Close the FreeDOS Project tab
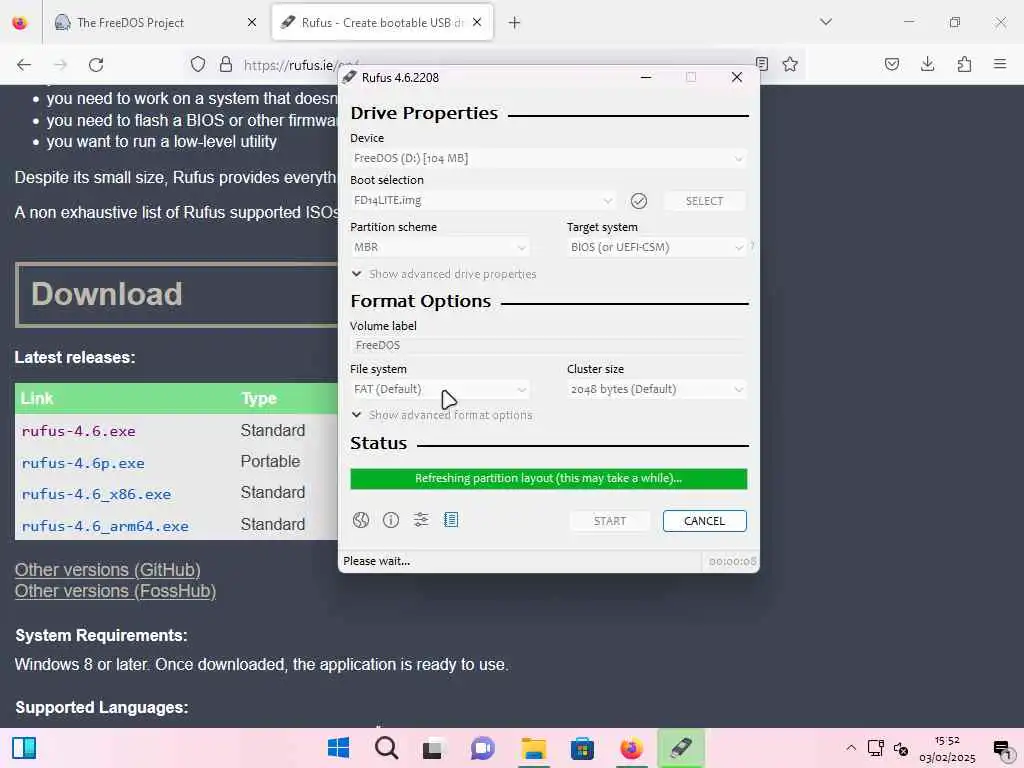This screenshot has height=768, width=1024. pos(252,22)
